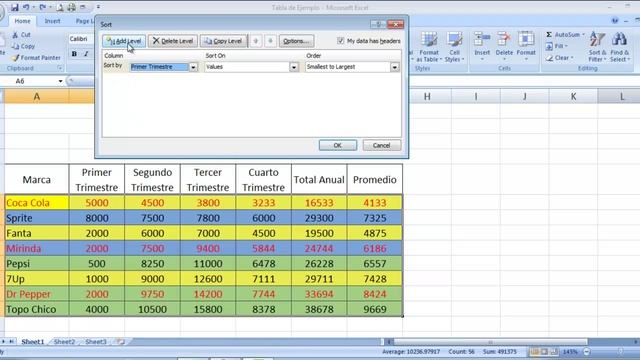Click the cell with value 12600
Screen dimensions: 640x360
click(208, 279)
